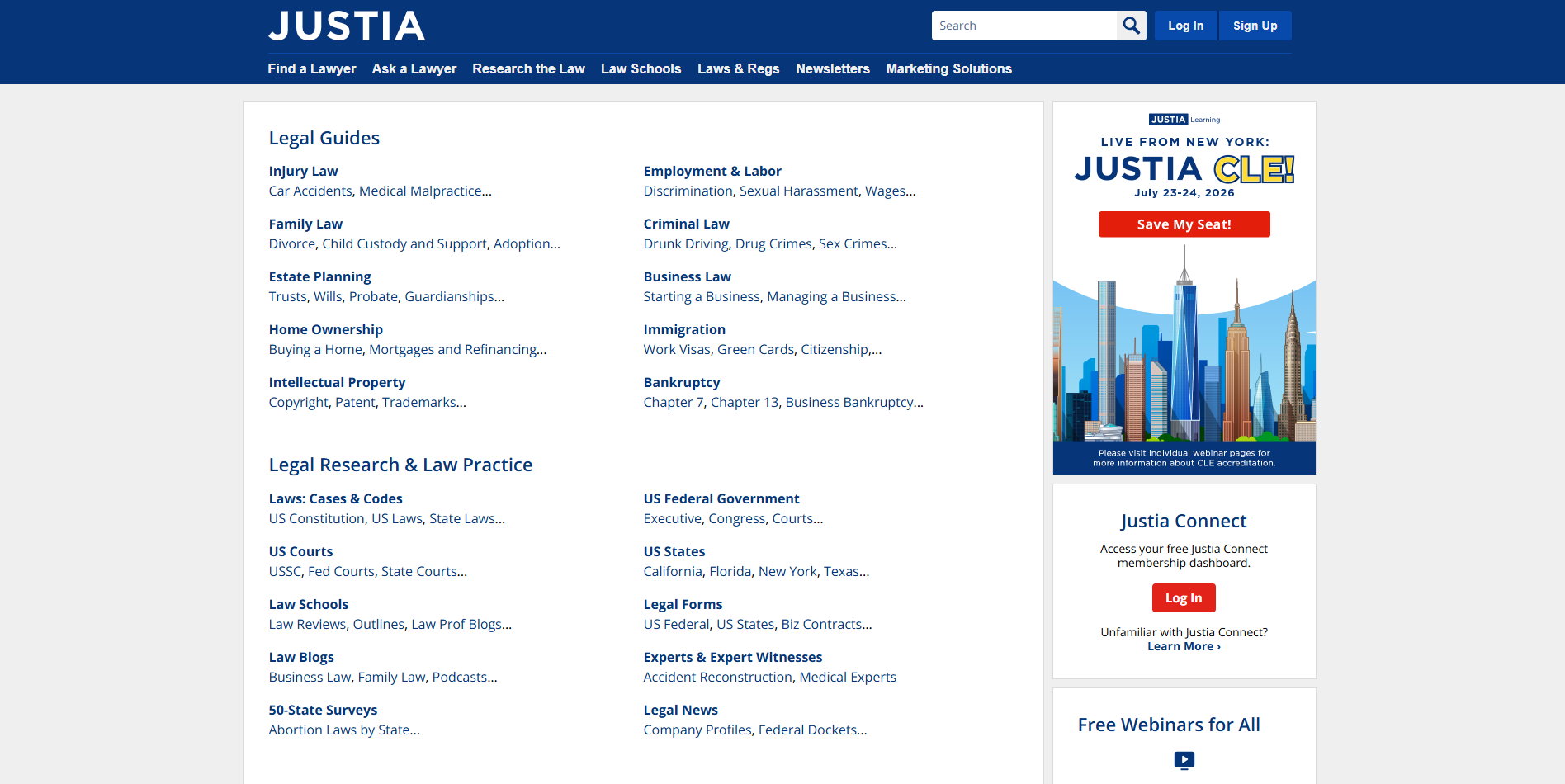Open 50-State Surveys link
The image size is (1565, 784).
click(x=323, y=710)
